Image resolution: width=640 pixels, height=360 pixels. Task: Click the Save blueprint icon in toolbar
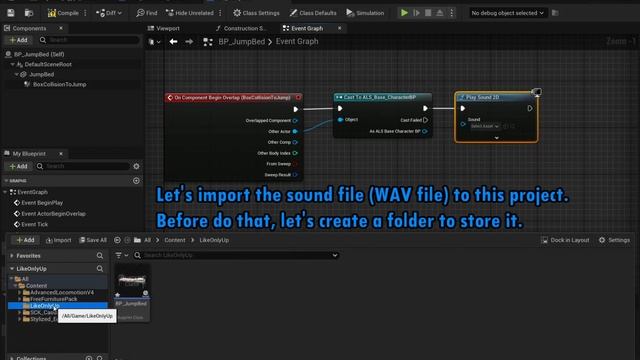tap(11, 13)
